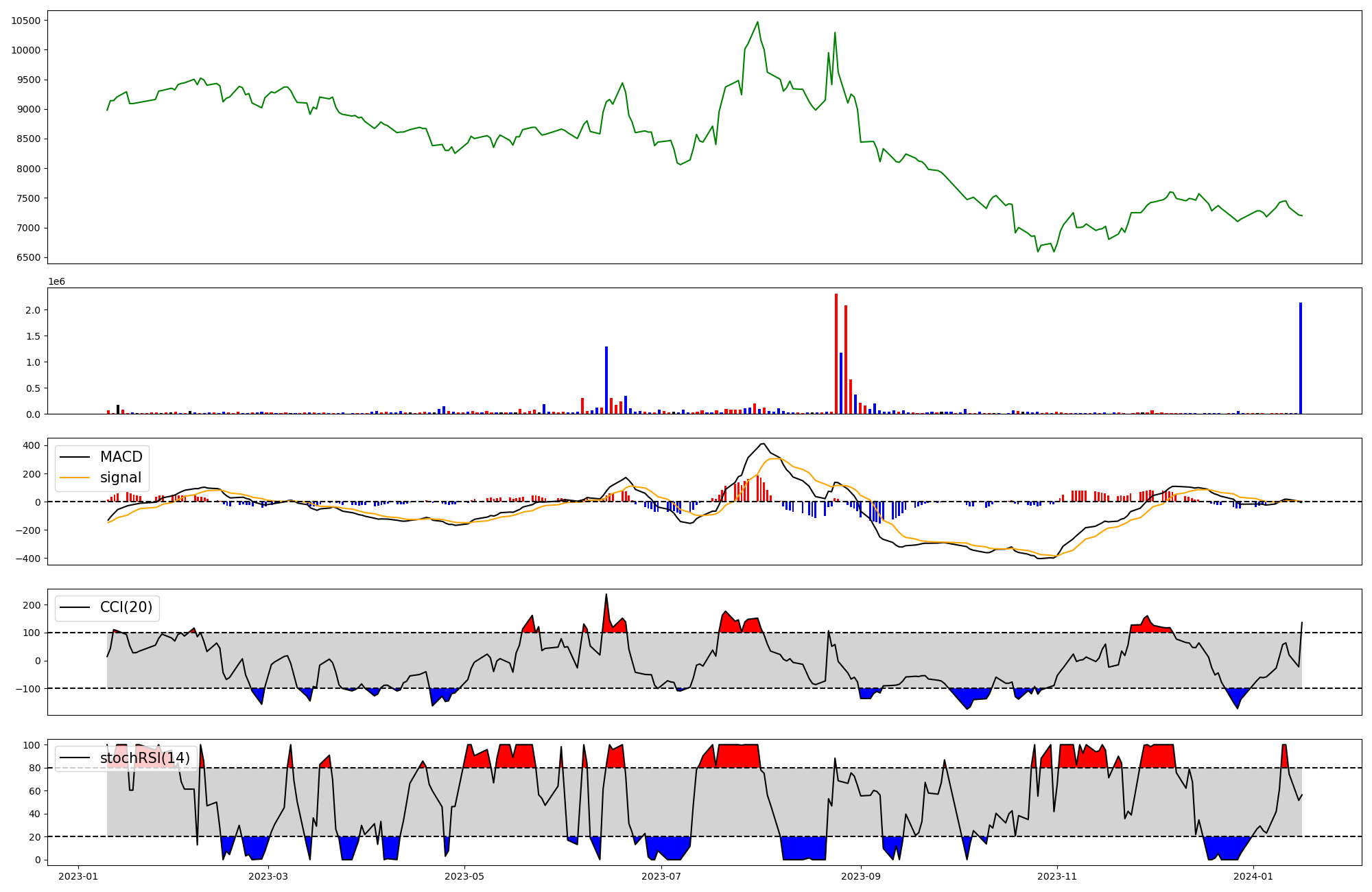Click the MACD legend label
This screenshot has height=892, width=1372.
pyautogui.click(x=121, y=457)
